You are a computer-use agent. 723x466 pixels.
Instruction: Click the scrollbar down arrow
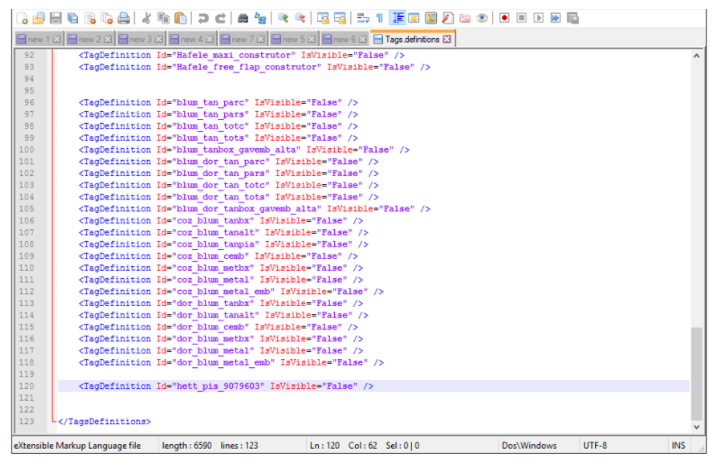(696, 427)
